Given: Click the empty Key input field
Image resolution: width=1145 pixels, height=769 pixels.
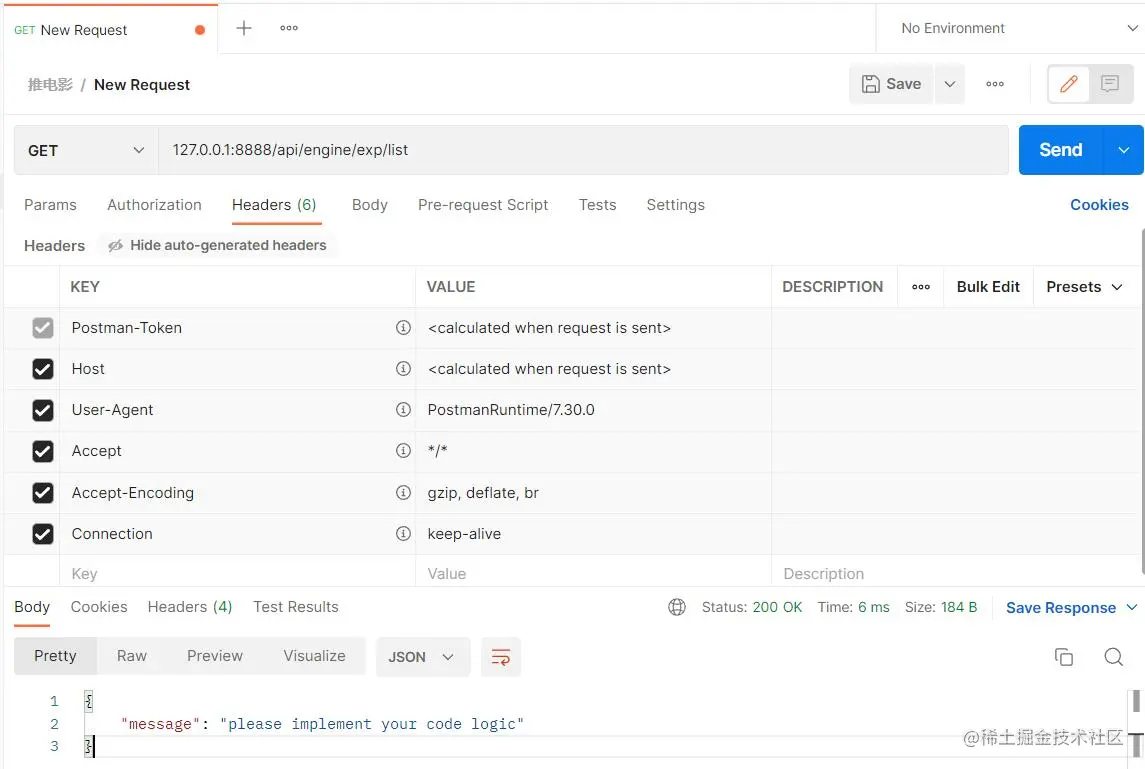Looking at the screenshot, I should 237,573.
